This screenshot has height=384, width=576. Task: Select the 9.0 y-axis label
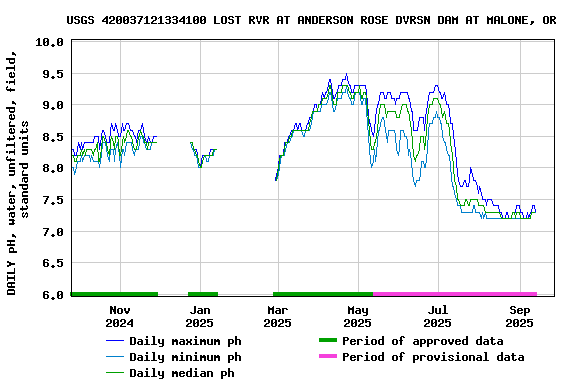pyautogui.click(x=53, y=105)
